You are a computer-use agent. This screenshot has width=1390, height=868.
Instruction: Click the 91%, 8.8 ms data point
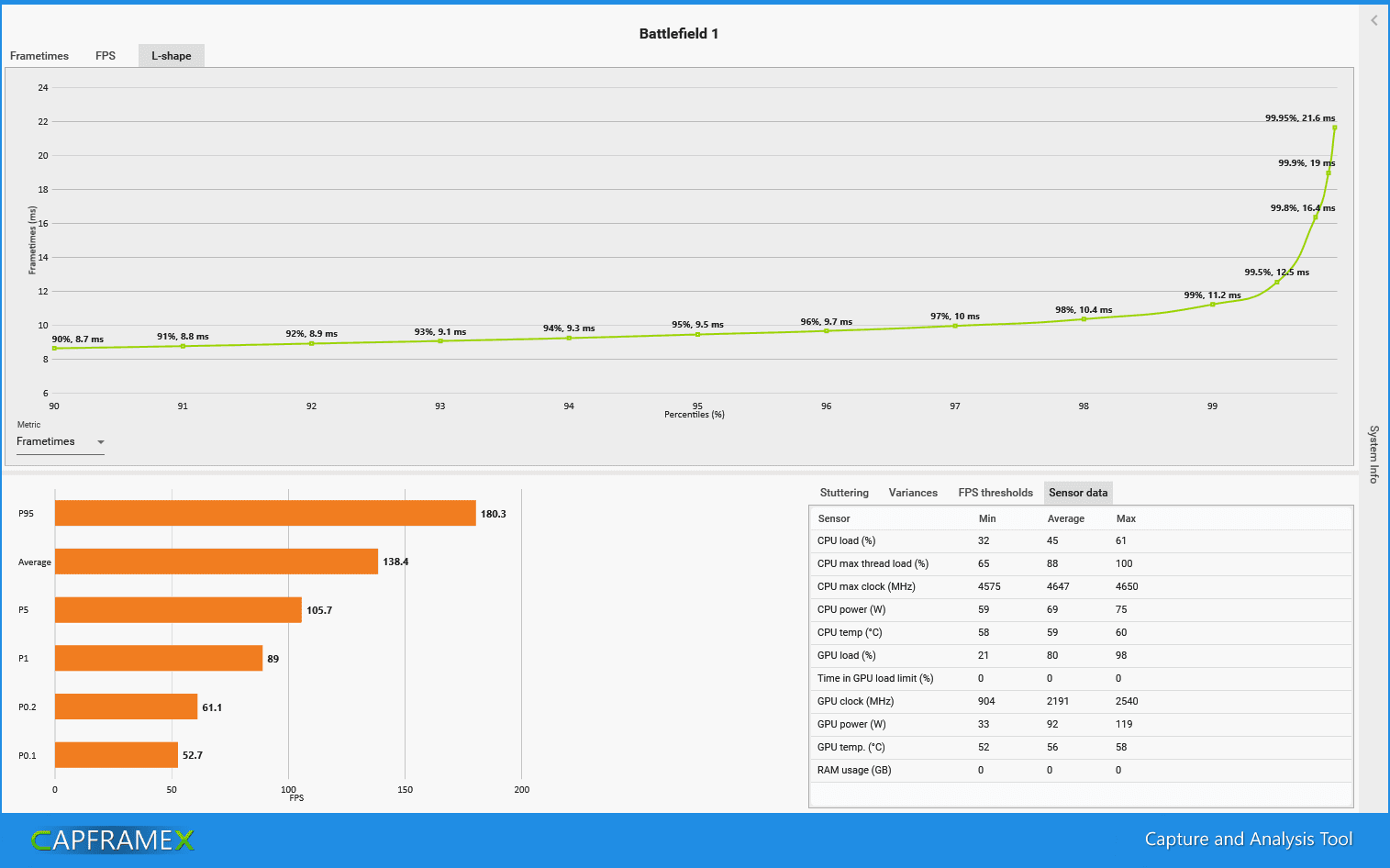coord(183,346)
